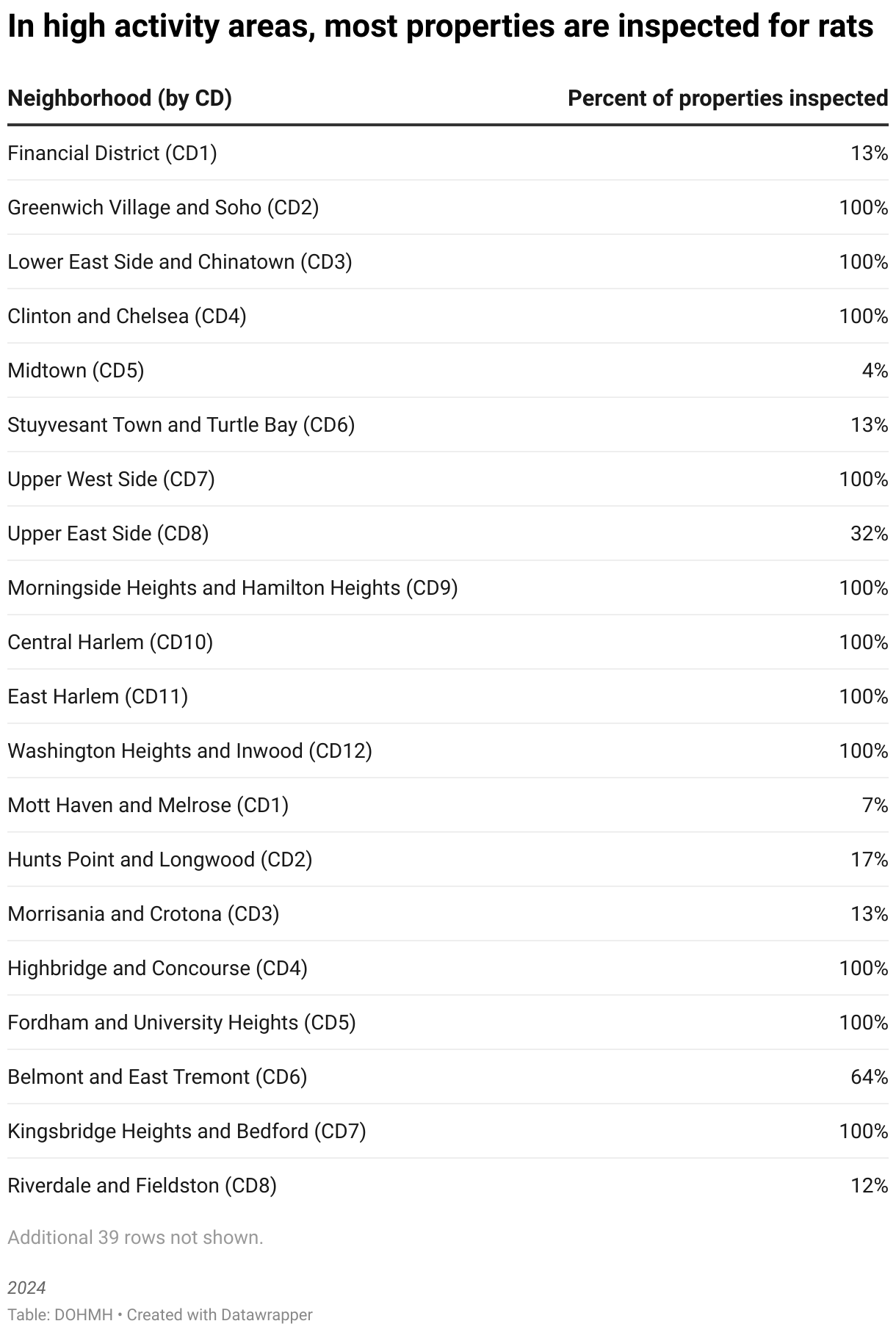
Task: Click Lower East Side and Chinatown row
Action: click(180, 262)
